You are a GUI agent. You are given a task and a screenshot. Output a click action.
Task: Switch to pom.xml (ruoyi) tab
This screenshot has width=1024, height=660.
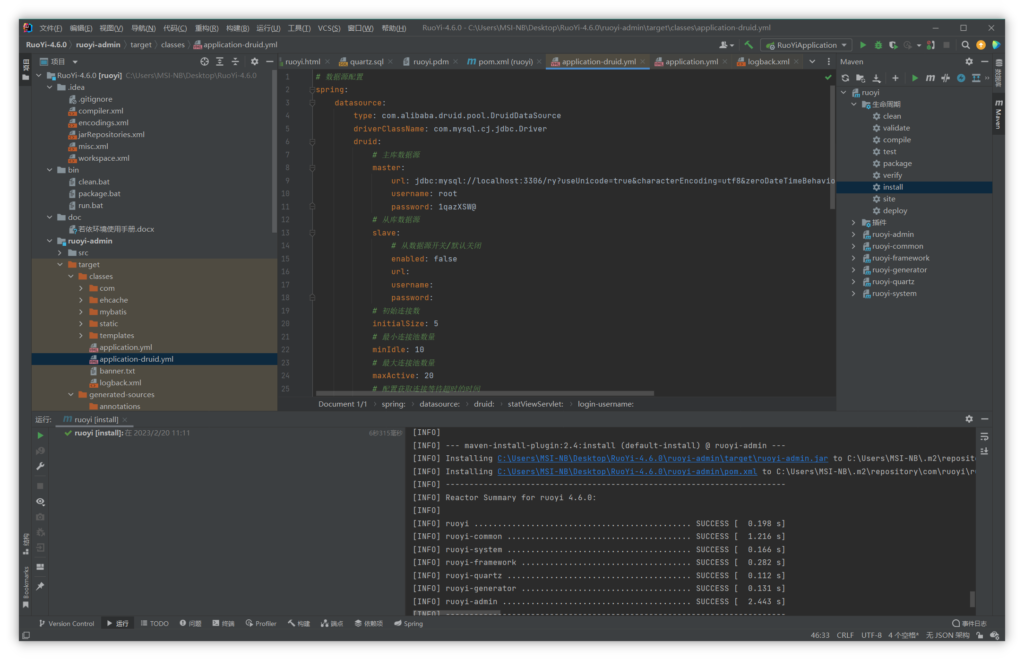click(504, 61)
